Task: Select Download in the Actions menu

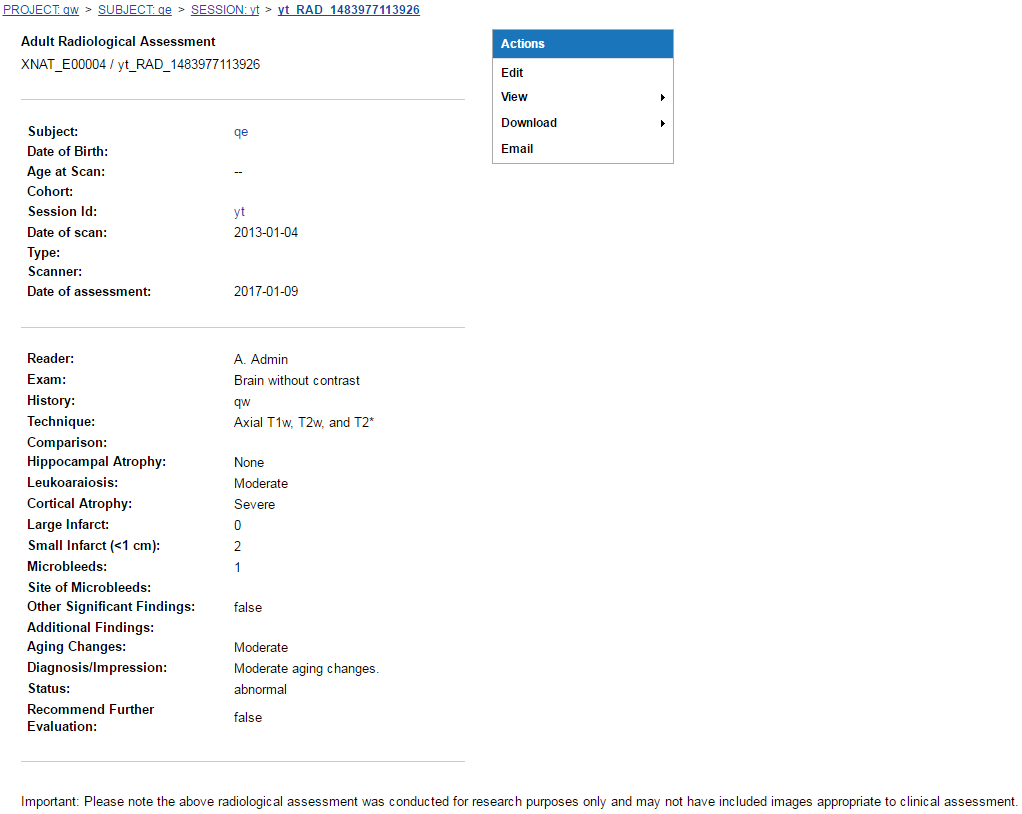Action: [529, 123]
